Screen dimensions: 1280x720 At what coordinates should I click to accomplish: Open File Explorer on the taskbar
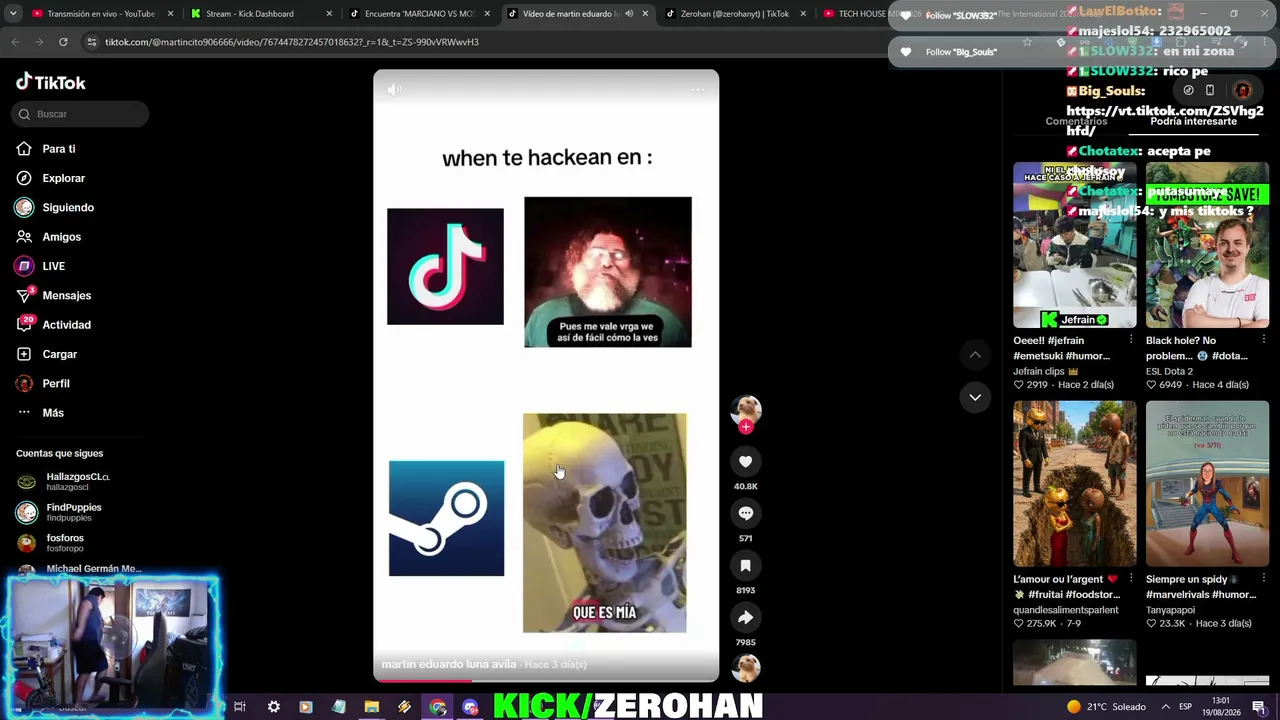(371, 707)
